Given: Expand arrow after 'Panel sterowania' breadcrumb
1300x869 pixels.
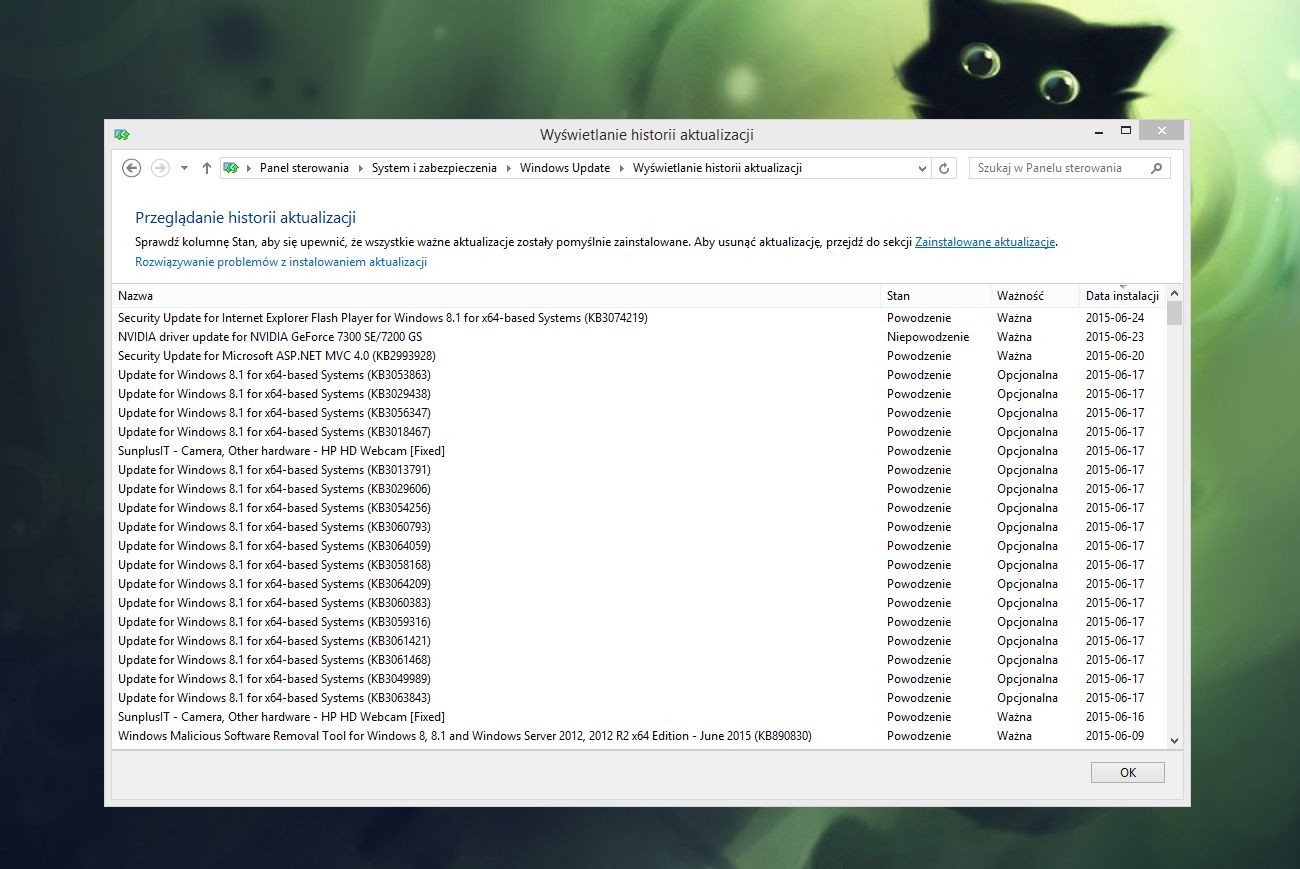Looking at the screenshot, I should click(x=361, y=168).
